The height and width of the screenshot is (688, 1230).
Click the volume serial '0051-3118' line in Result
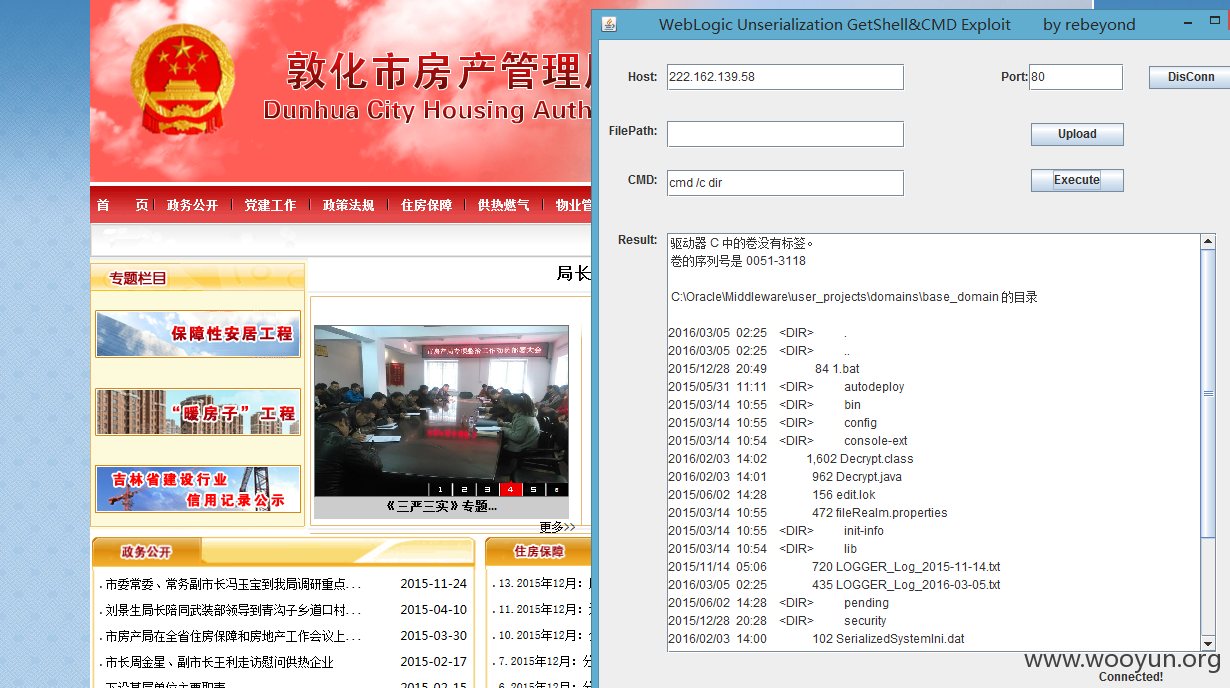tap(738, 261)
